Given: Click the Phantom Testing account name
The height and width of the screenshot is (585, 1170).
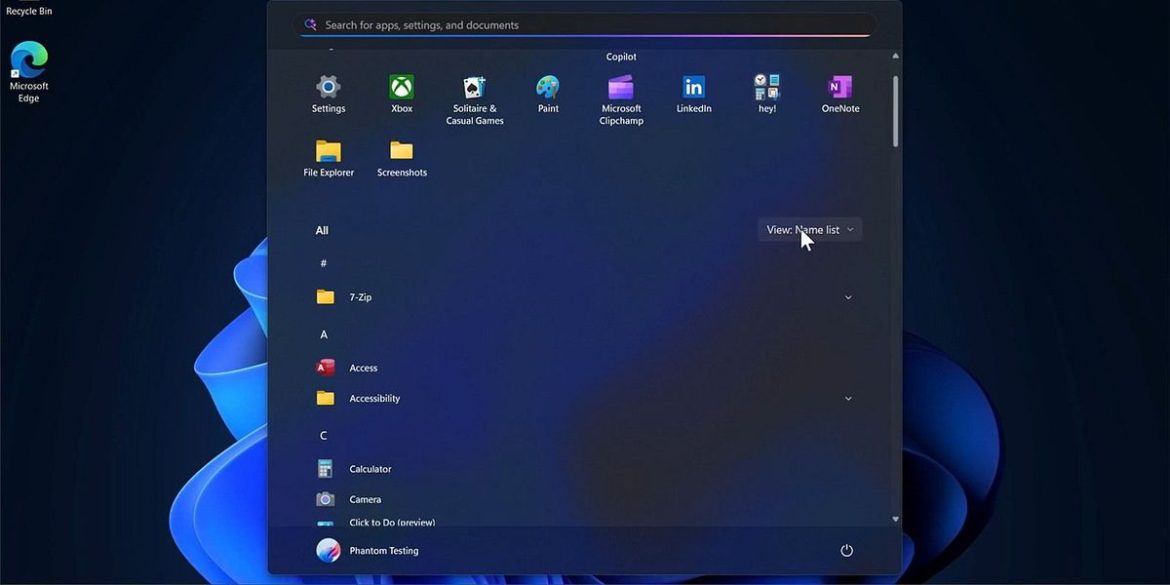Looking at the screenshot, I should pyautogui.click(x=384, y=551).
